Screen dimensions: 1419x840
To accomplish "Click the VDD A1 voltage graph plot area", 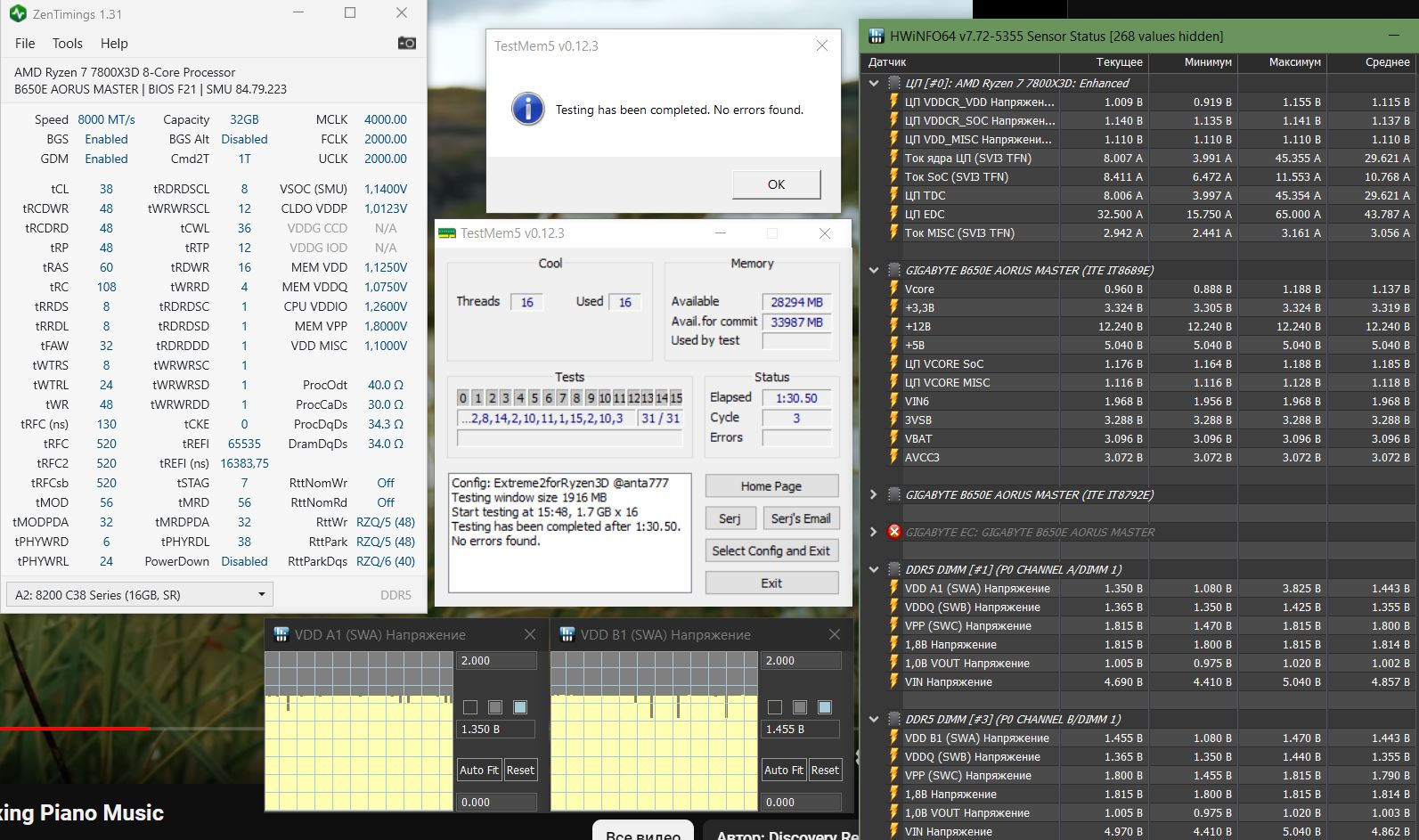I will pyautogui.click(x=358, y=731).
